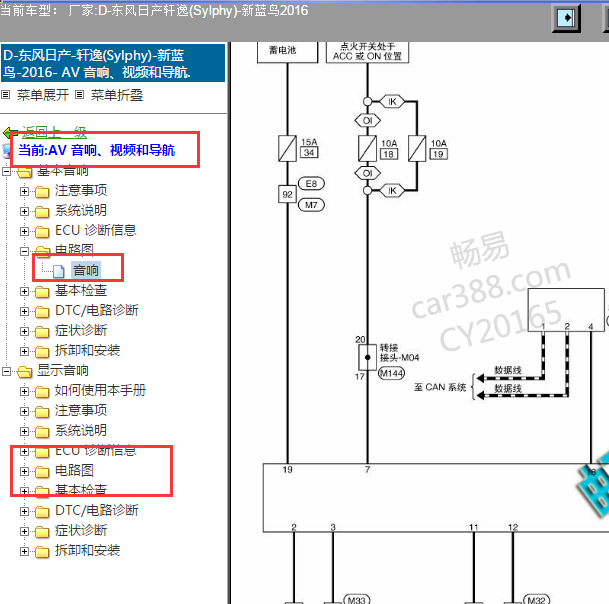The width and height of the screenshot is (609, 604).
Task: Select the 显示音响 folder label
Action: click(x=63, y=370)
